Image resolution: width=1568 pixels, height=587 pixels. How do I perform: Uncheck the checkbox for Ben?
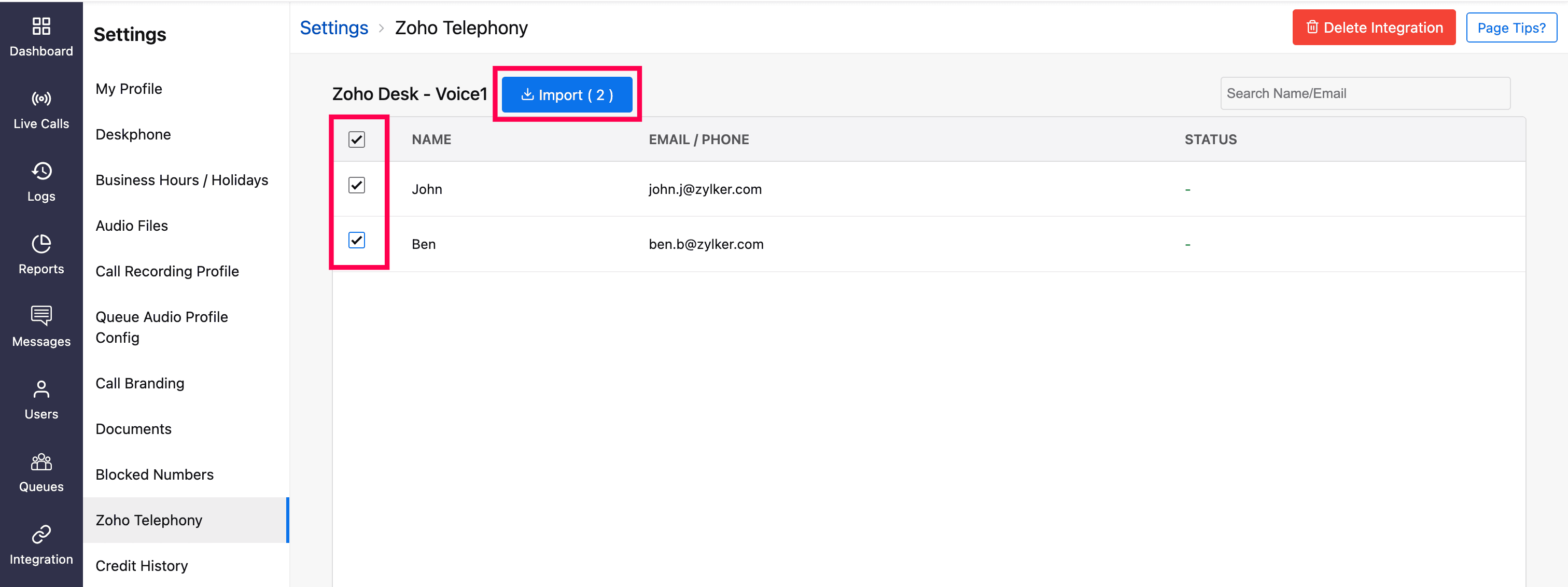[x=357, y=240]
